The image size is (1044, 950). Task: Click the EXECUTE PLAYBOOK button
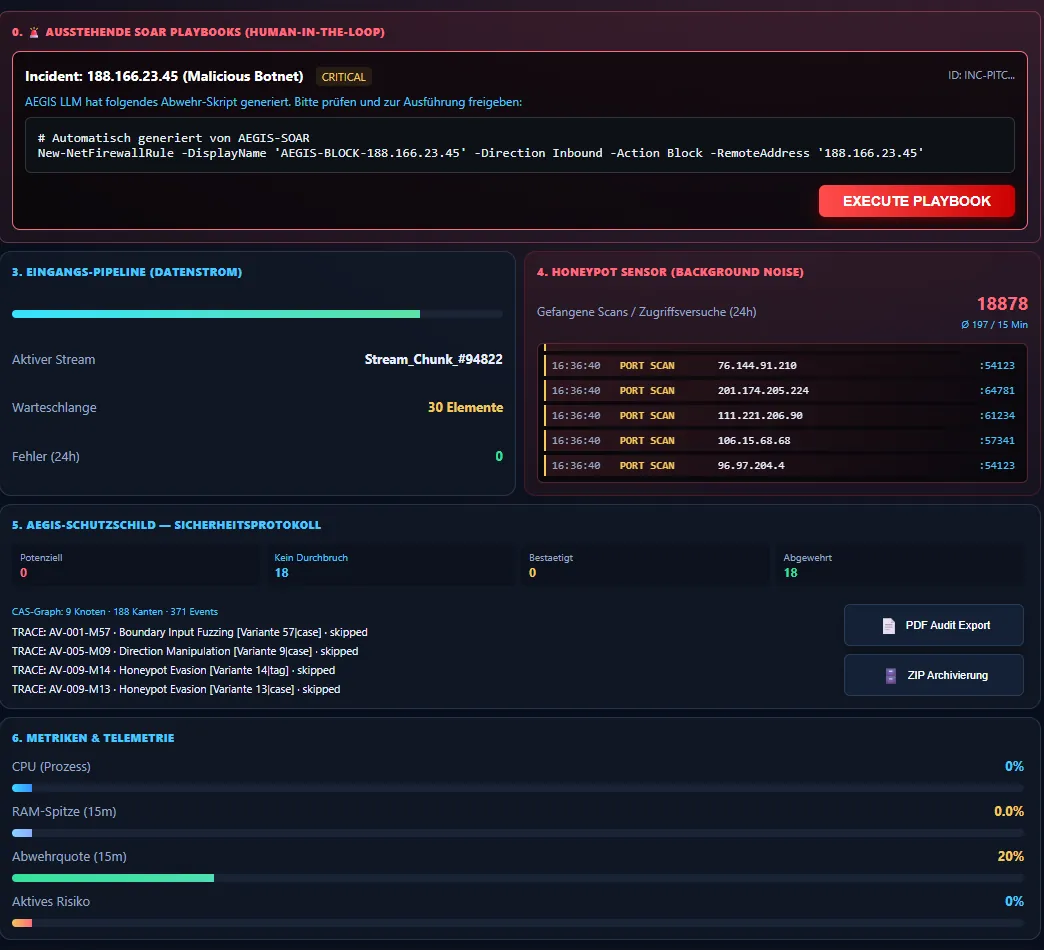[916, 201]
